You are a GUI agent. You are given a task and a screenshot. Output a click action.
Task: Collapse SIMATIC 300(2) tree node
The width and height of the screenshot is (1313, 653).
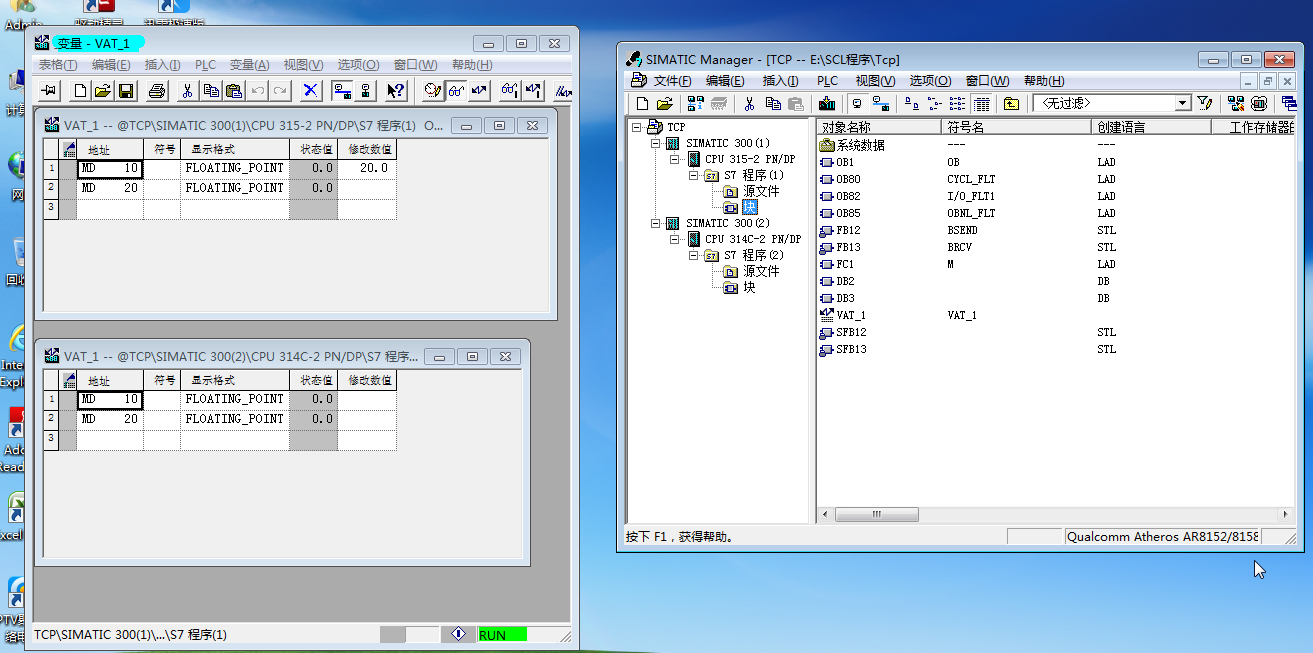[x=655, y=223]
